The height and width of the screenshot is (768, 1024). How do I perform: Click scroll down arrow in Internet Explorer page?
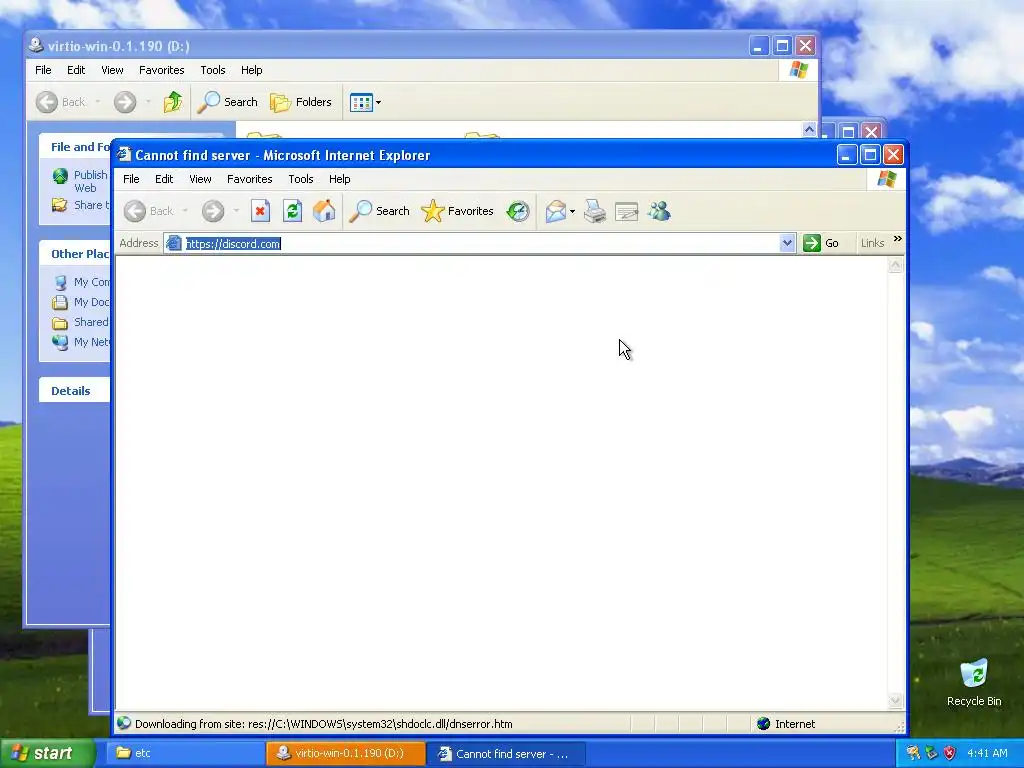pos(895,700)
